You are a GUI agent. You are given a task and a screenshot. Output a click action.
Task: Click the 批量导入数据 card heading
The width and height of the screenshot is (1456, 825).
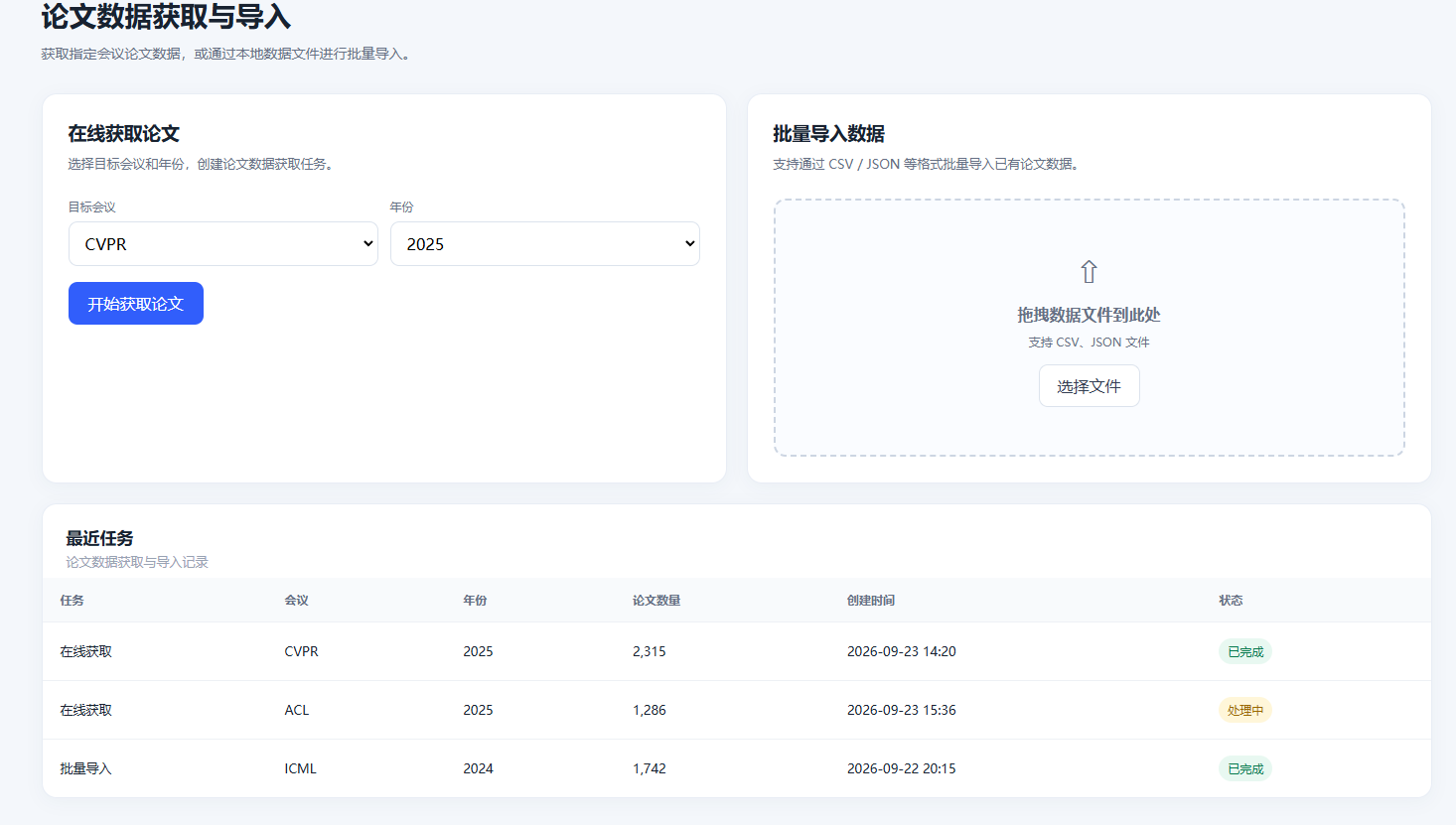(828, 134)
